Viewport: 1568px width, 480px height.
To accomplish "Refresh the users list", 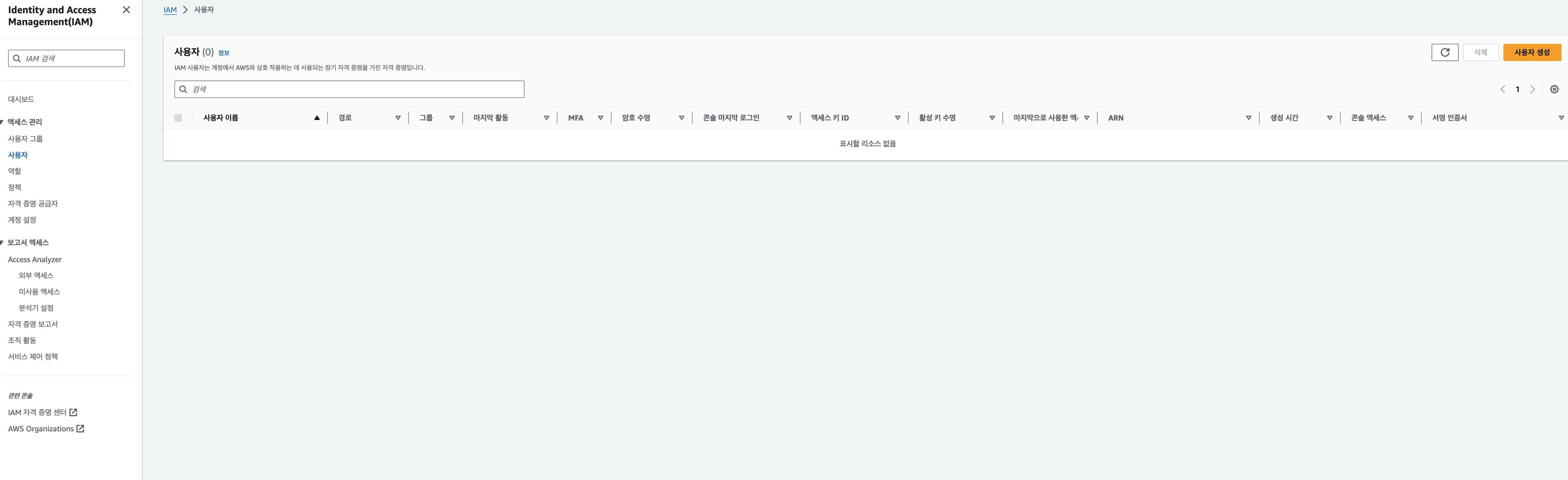I will [x=1444, y=52].
